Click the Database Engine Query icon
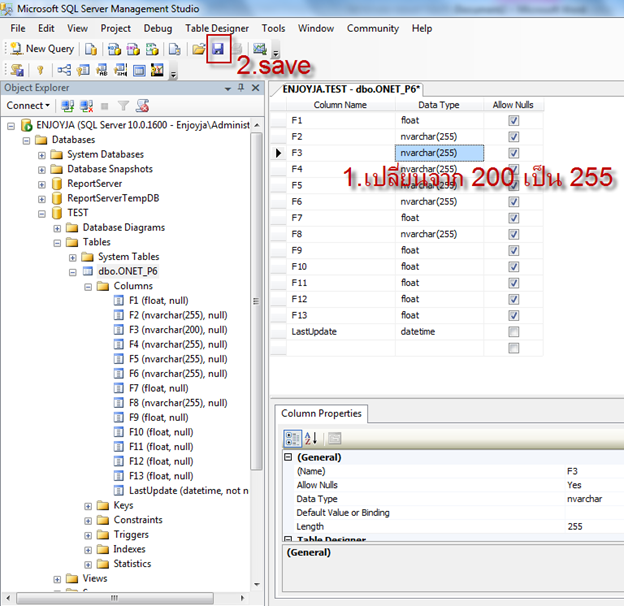Viewport: 624px width, 606px height. click(91, 49)
